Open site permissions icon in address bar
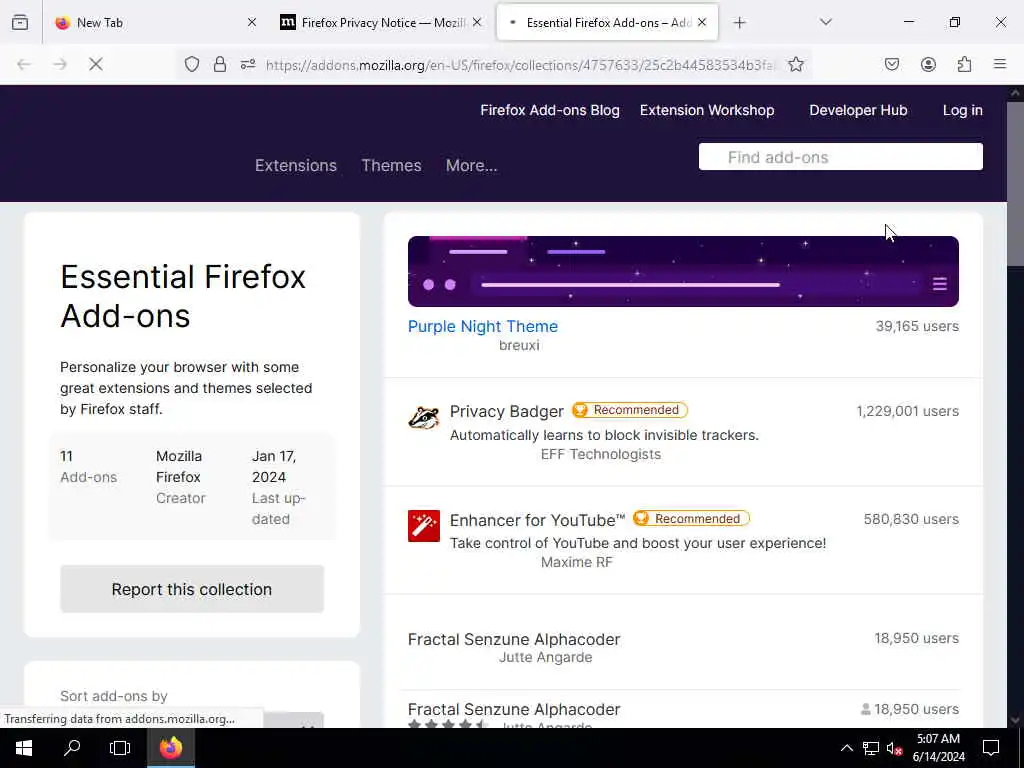The image size is (1024, 768). tap(248, 64)
